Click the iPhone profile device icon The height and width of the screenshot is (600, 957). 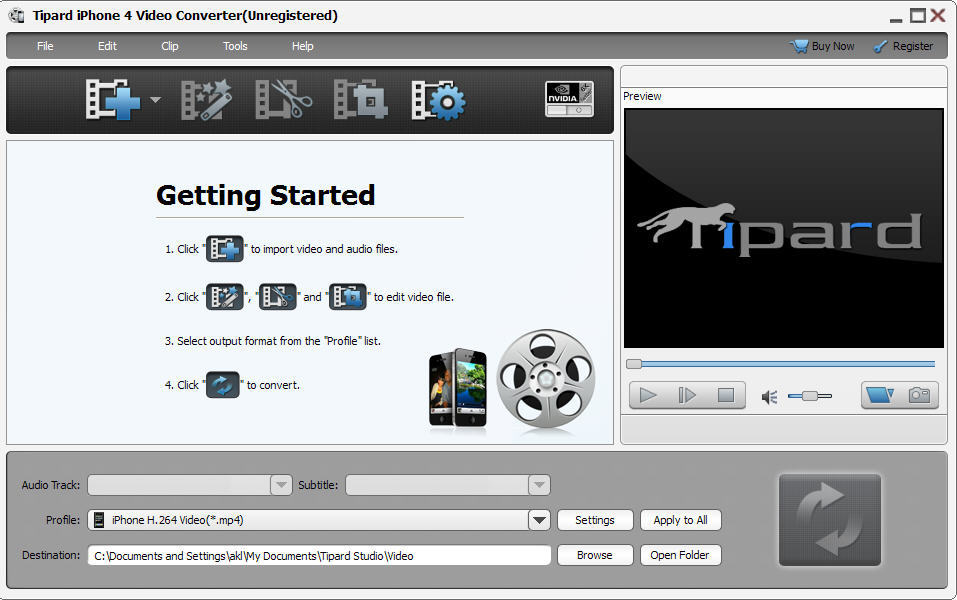click(x=99, y=520)
